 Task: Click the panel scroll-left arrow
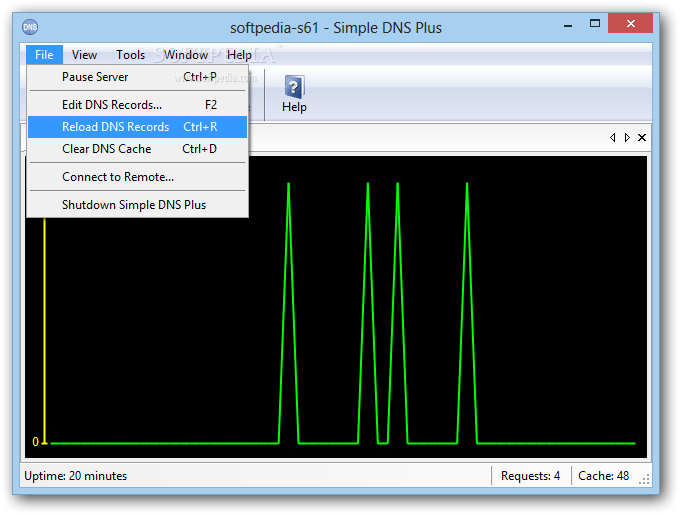(x=612, y=137)
